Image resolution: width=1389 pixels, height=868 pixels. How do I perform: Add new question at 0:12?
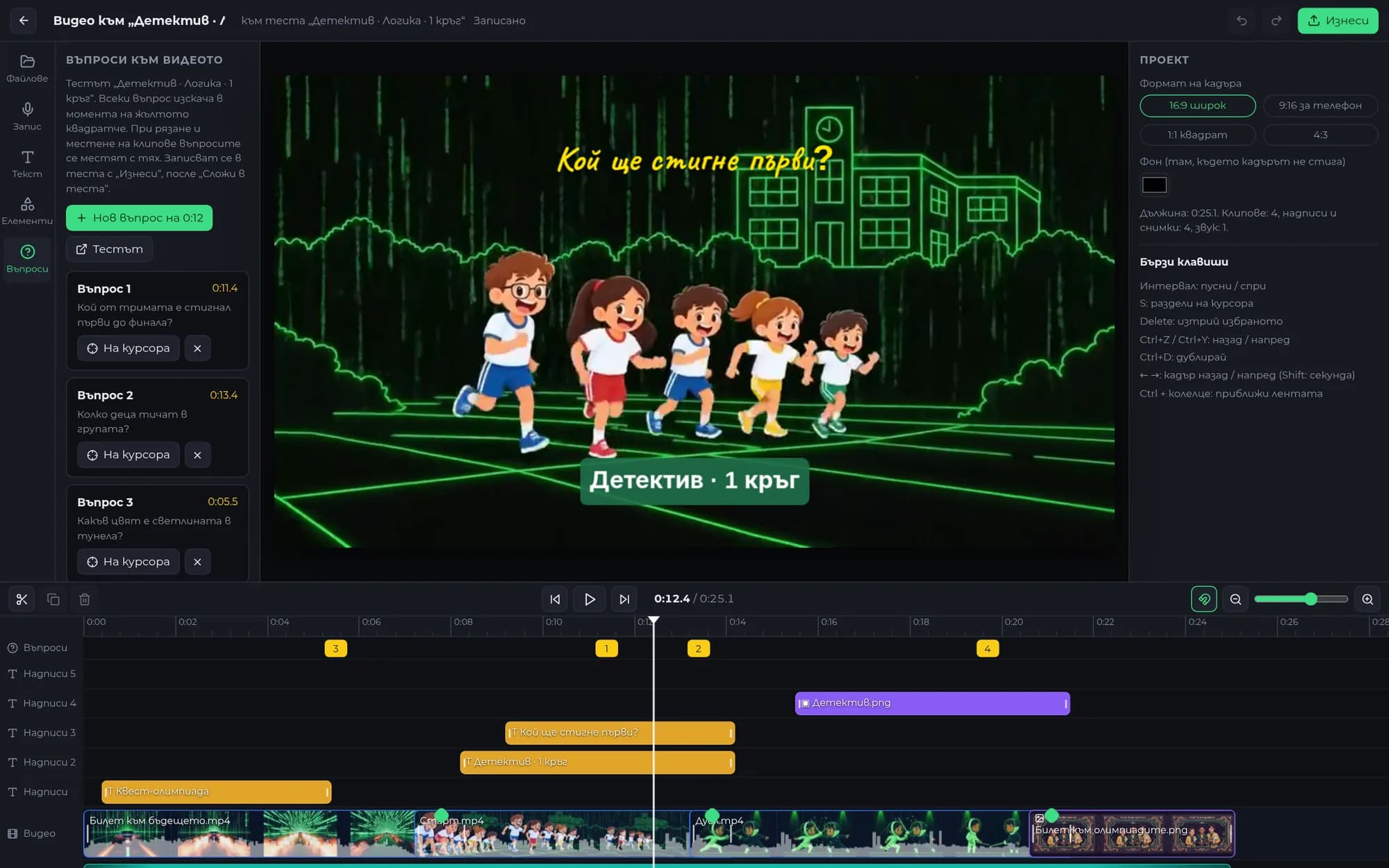pyautogui.click(x=139, y=218)
